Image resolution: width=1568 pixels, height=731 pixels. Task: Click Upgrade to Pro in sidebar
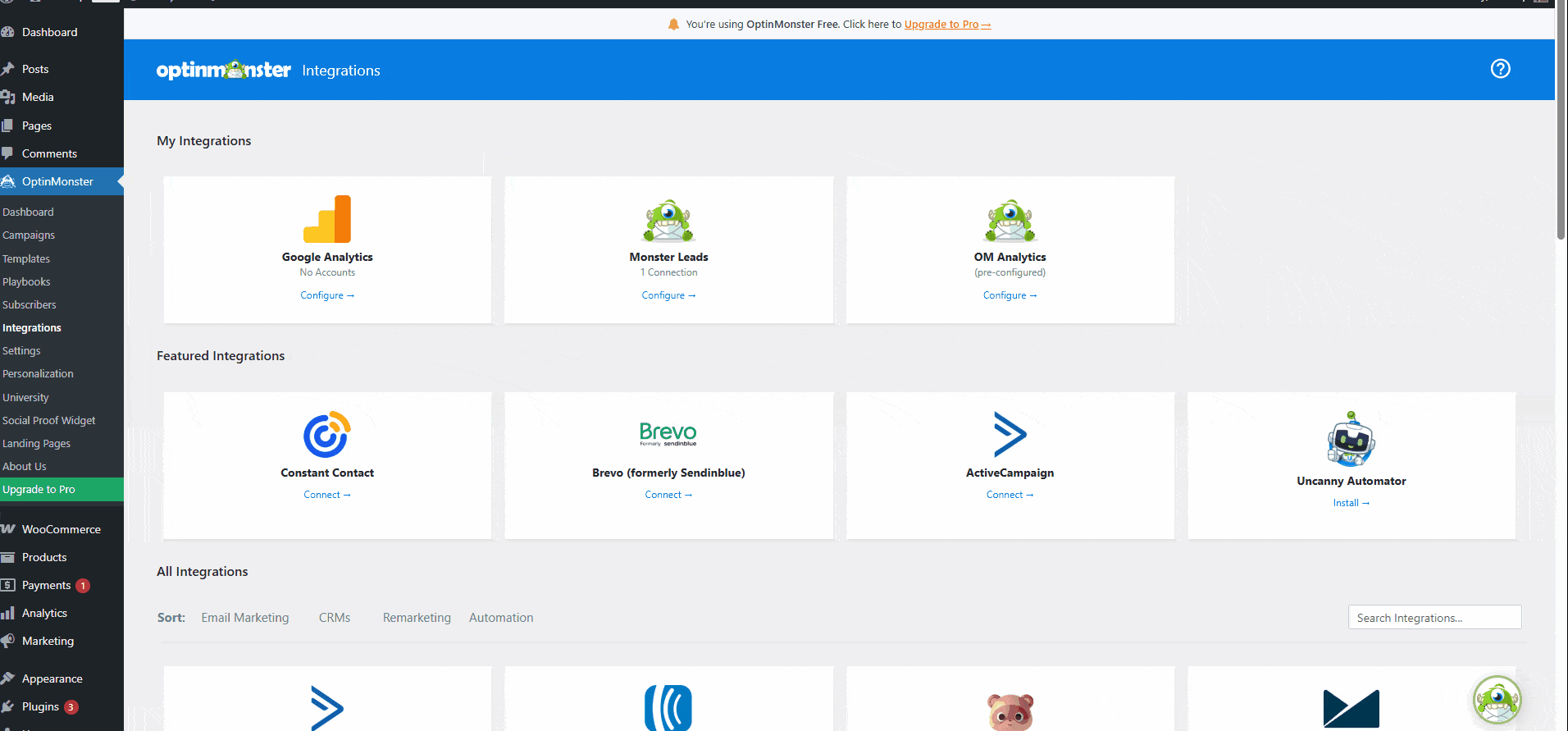point(62,489)
